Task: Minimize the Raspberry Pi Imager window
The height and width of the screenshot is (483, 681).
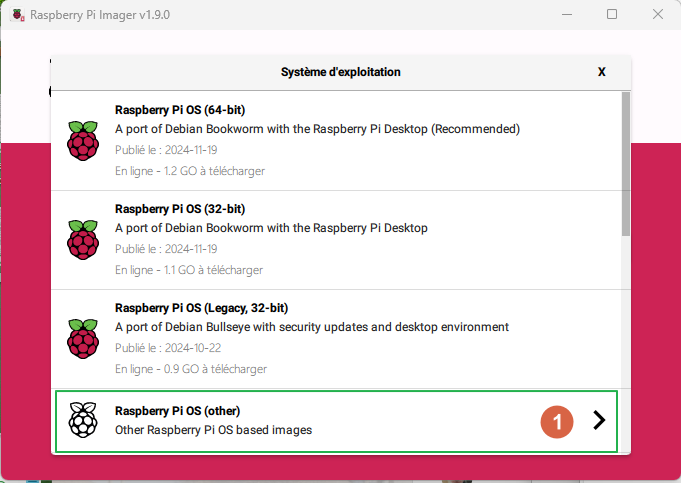Action: (565, 15)
